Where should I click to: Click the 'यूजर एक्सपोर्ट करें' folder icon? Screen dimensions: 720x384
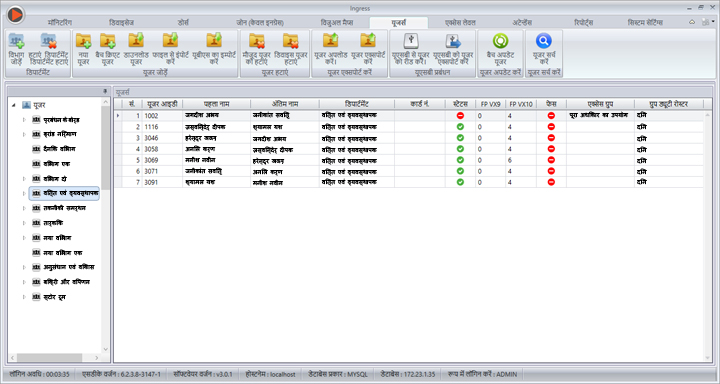[x=368, y=40]
